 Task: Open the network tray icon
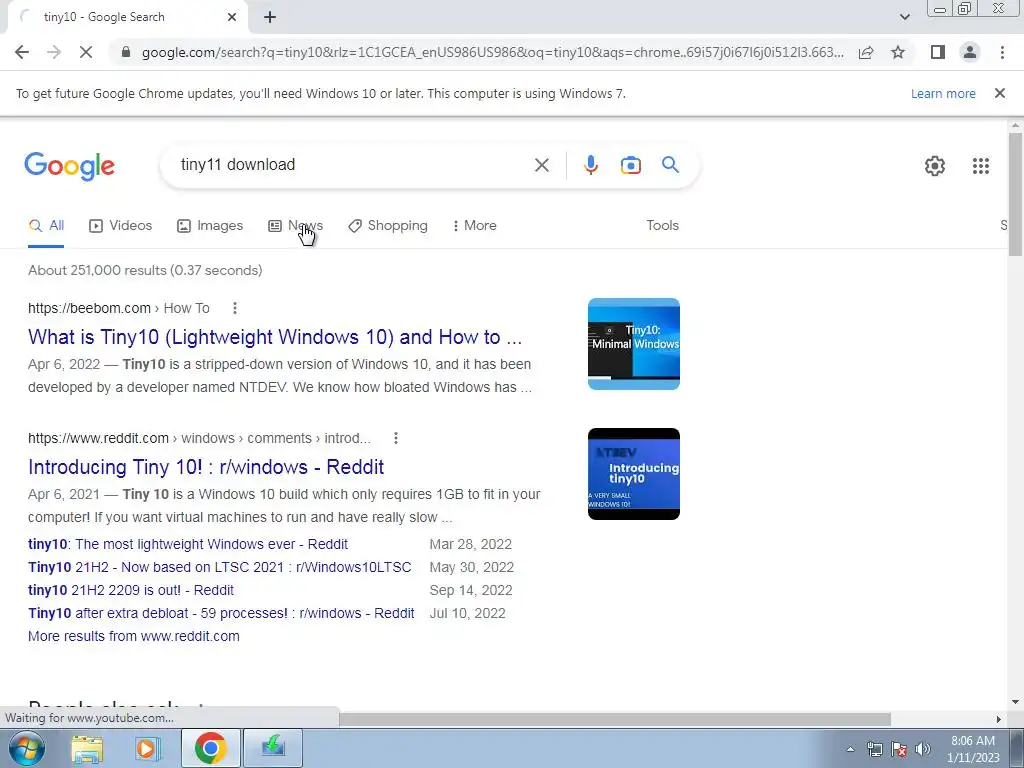874,750
